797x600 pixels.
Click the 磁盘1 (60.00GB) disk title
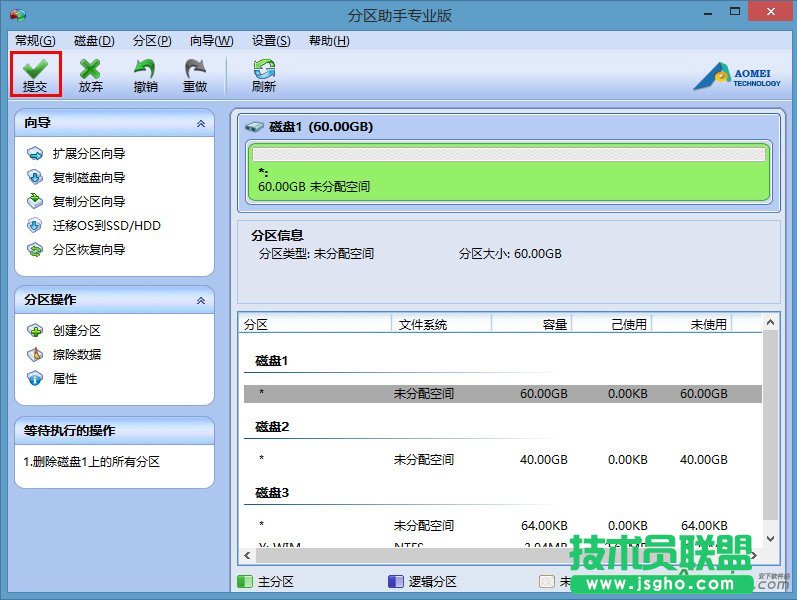pyautogui.click(x=321, y=127)
